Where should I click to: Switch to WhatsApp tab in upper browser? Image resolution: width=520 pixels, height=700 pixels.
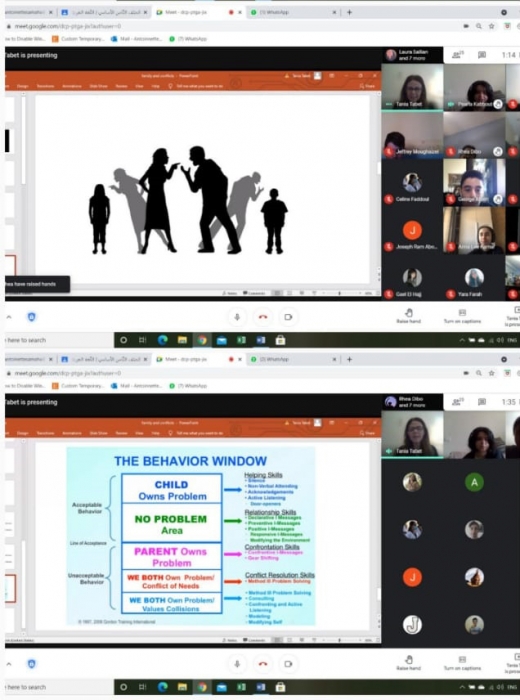point(292,12)
